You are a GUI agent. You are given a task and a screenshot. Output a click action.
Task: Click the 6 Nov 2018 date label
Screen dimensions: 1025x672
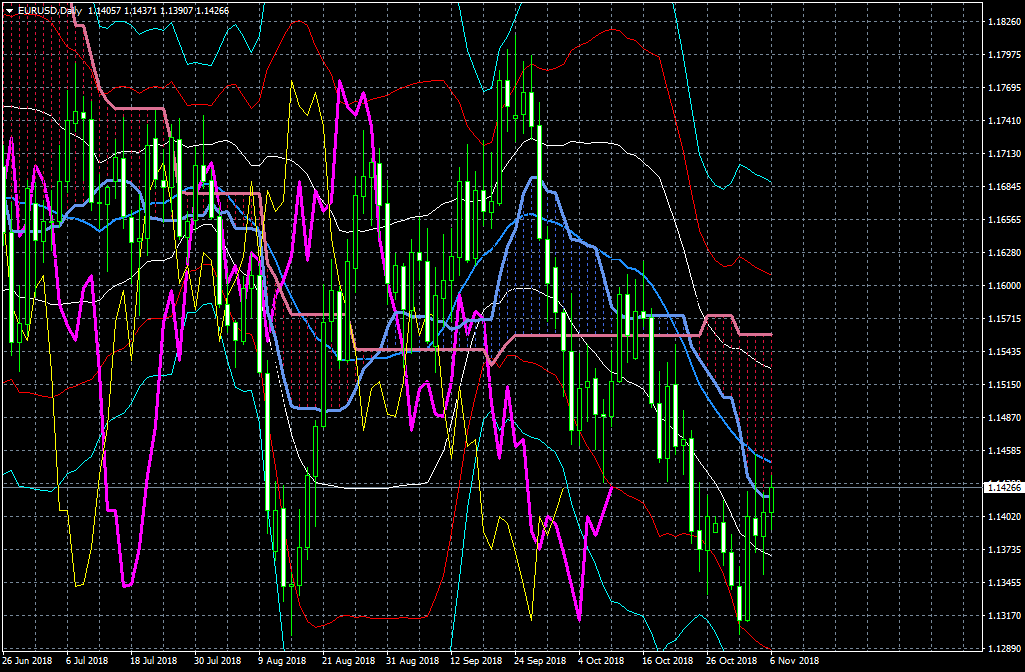coord(794,661)
